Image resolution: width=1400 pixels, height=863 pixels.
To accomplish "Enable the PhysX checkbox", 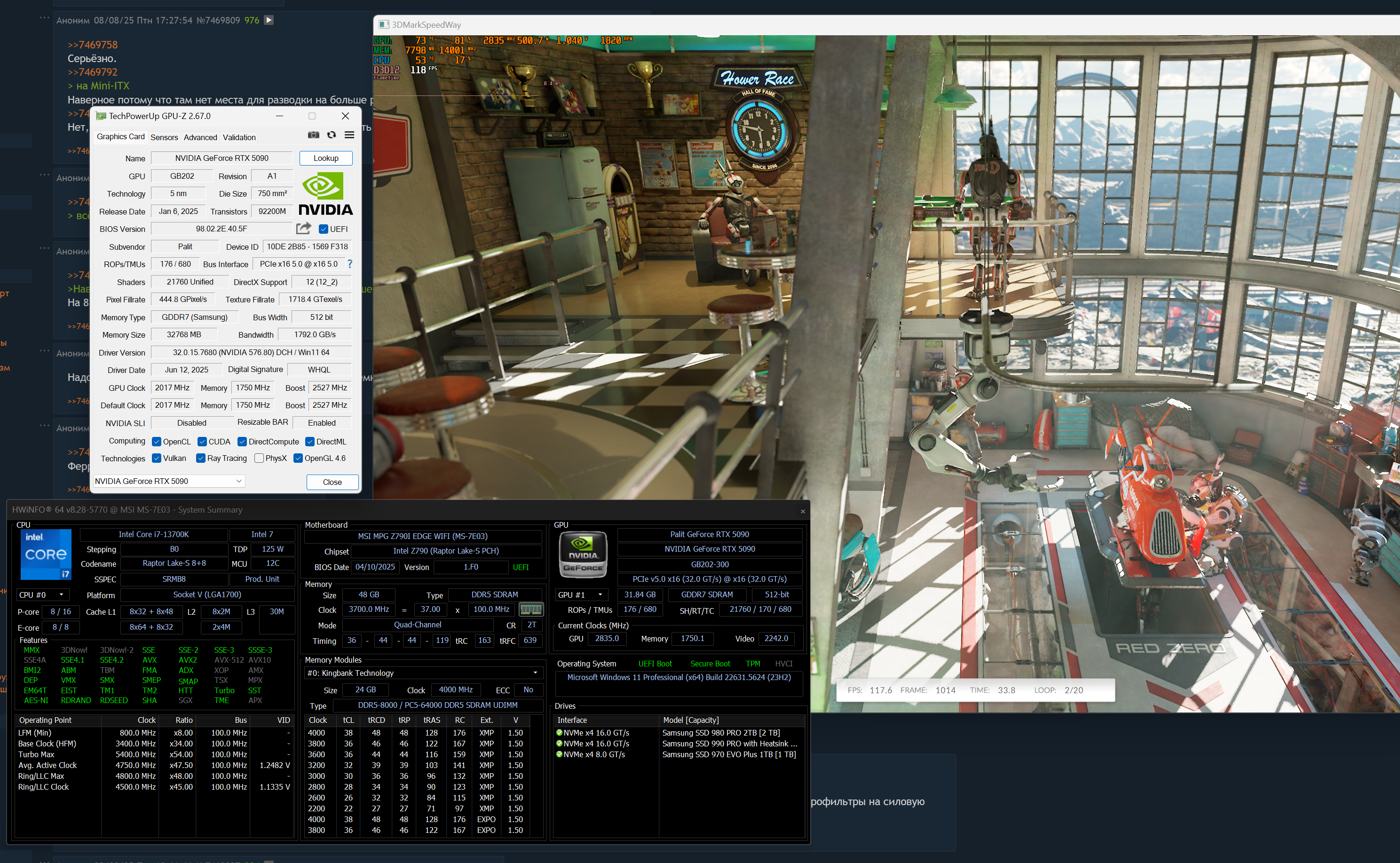I will tap(259, 459).
